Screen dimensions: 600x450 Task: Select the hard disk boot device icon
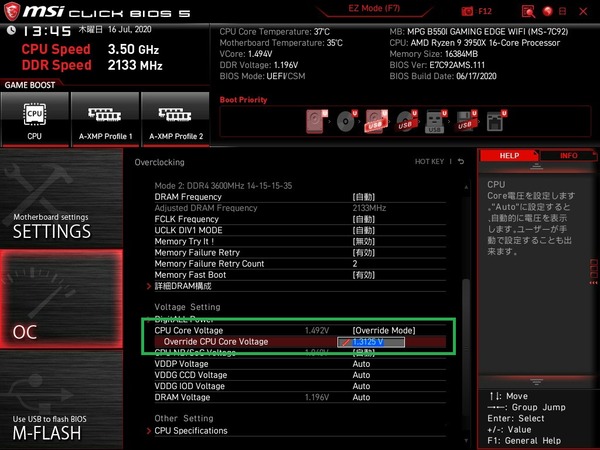point(317,121)
